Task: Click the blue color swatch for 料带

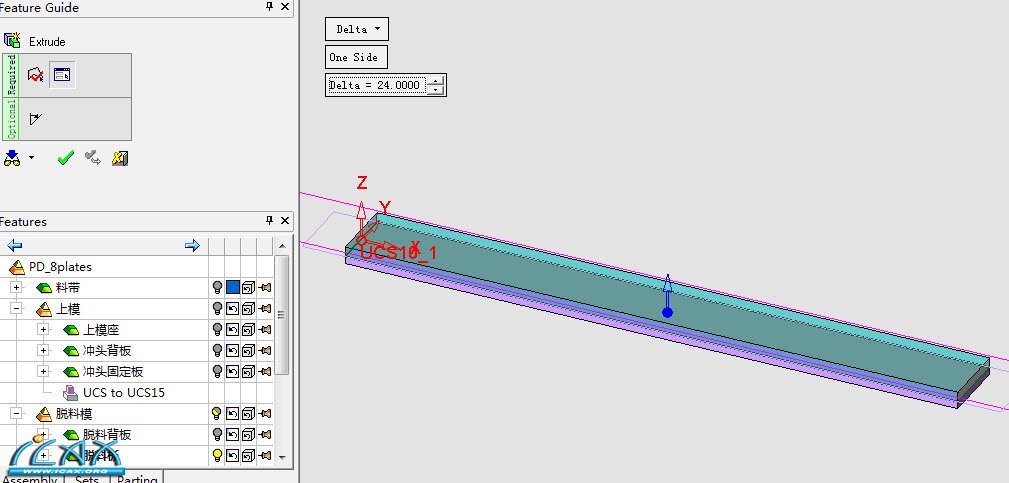Action: 233,288
